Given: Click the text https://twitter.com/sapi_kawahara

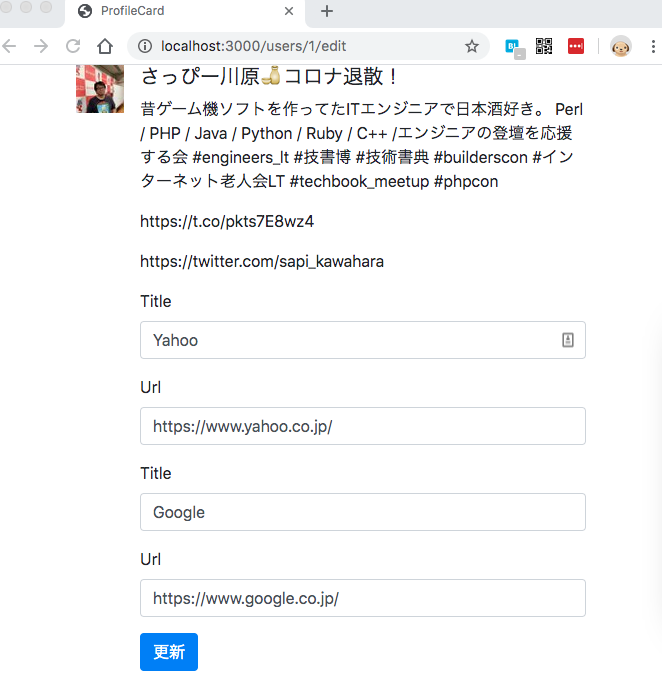Looking at the screenshot, I should coord(262,262).
